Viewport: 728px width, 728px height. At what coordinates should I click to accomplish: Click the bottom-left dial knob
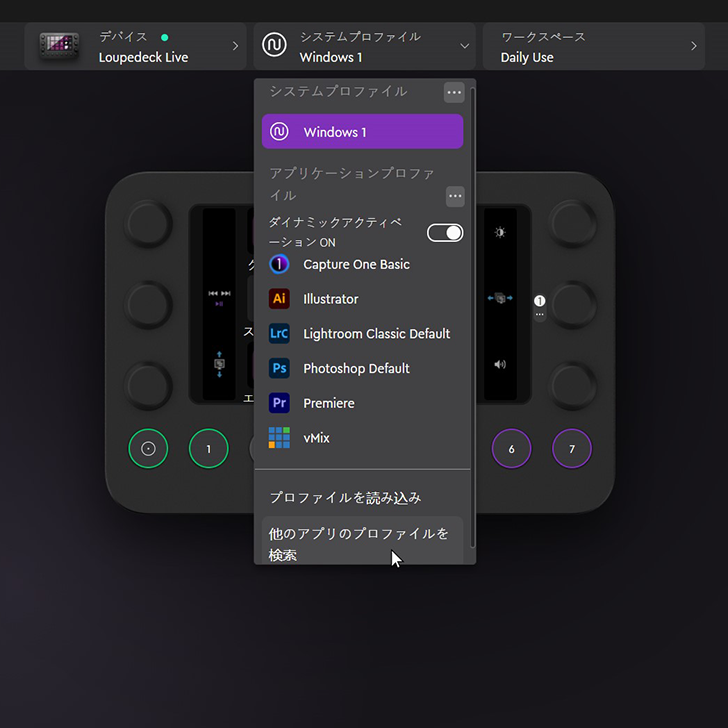tap(148, 385)
